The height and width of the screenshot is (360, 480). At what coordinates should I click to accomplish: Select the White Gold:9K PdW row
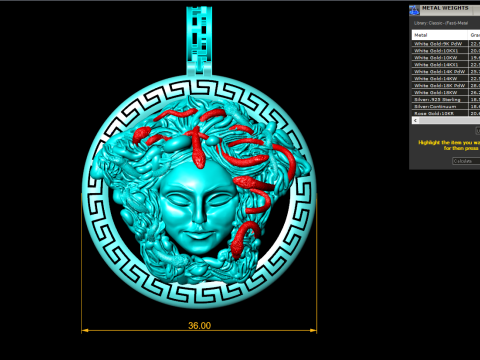point(446,44)
